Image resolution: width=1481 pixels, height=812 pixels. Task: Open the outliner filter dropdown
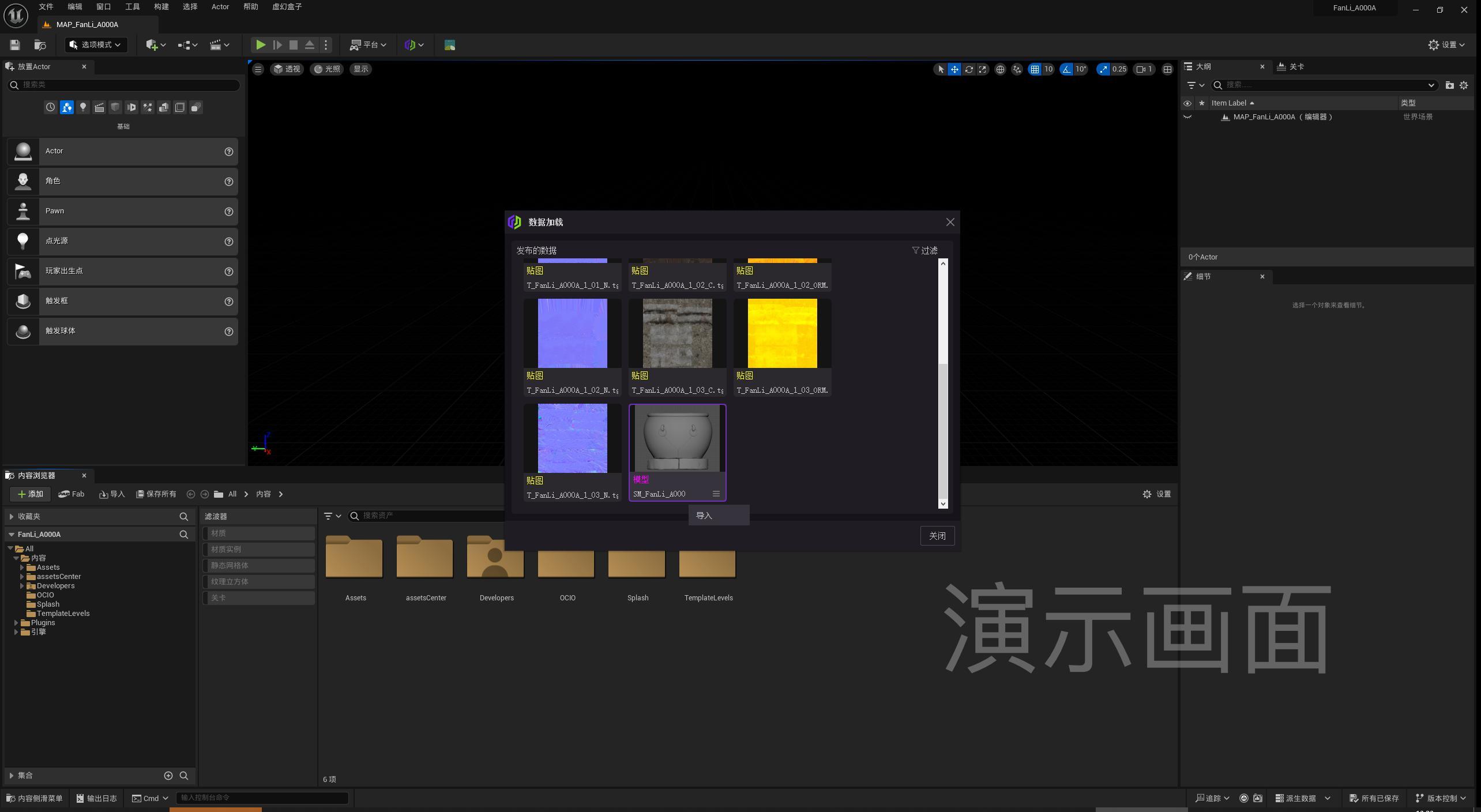1195,85
